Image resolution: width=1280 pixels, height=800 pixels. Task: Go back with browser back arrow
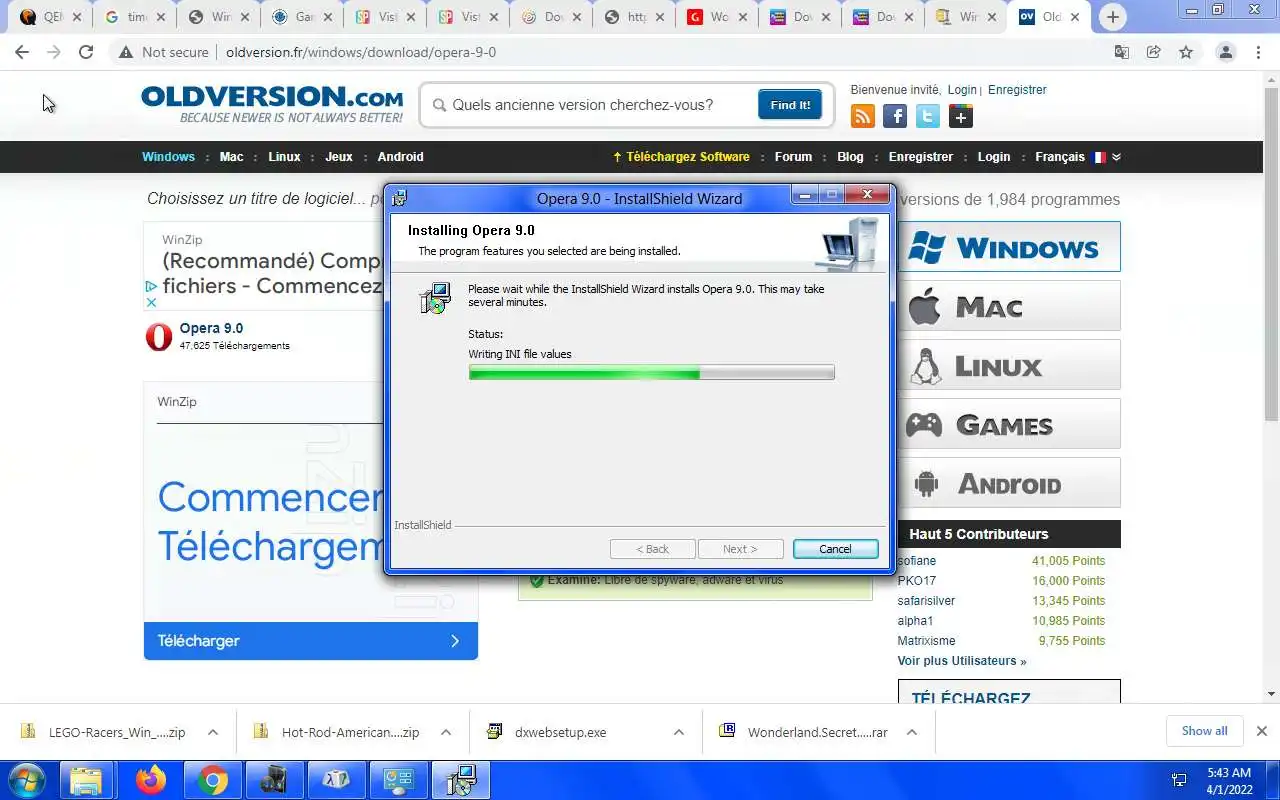[x=22, y=52]
